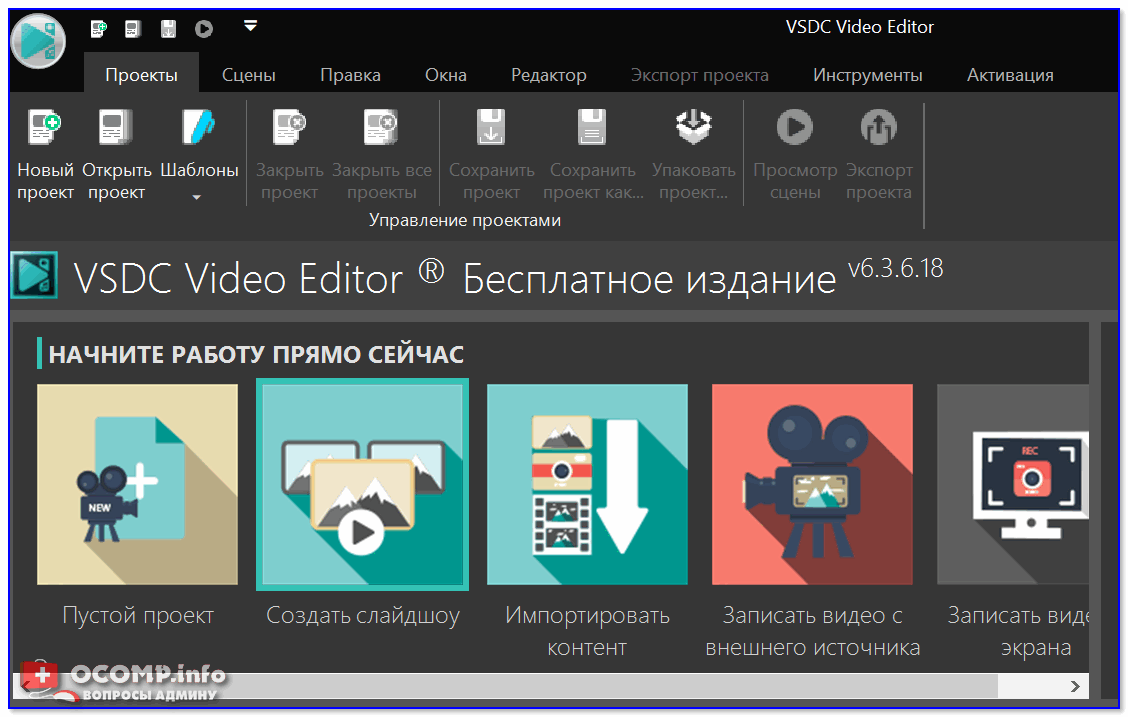The image size is (1128, 717).
Task: Click the Упаковать проект... ribbon button
Action: [x=693, y=155]
